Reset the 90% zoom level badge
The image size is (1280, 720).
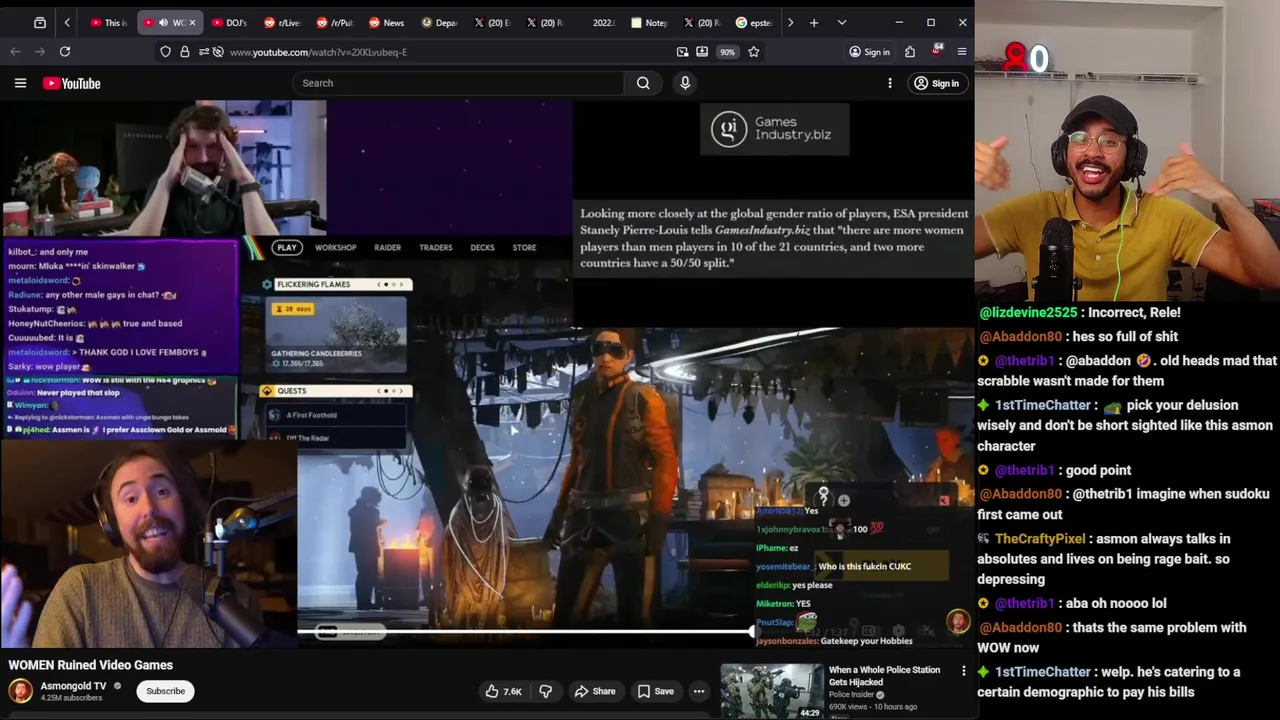coord(727,52)
